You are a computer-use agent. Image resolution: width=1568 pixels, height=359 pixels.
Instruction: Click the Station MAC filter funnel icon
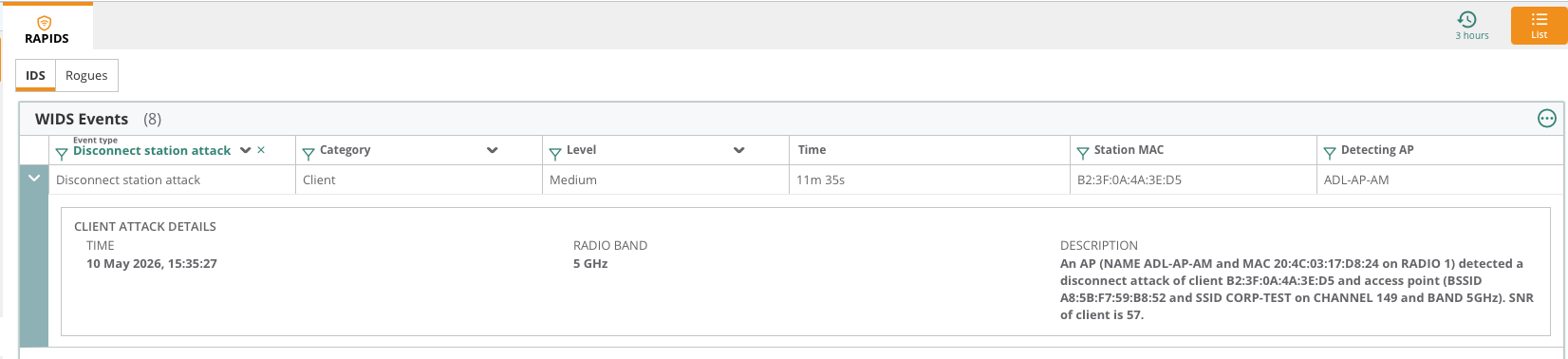pyautogui.click(x=1083, y=154)
